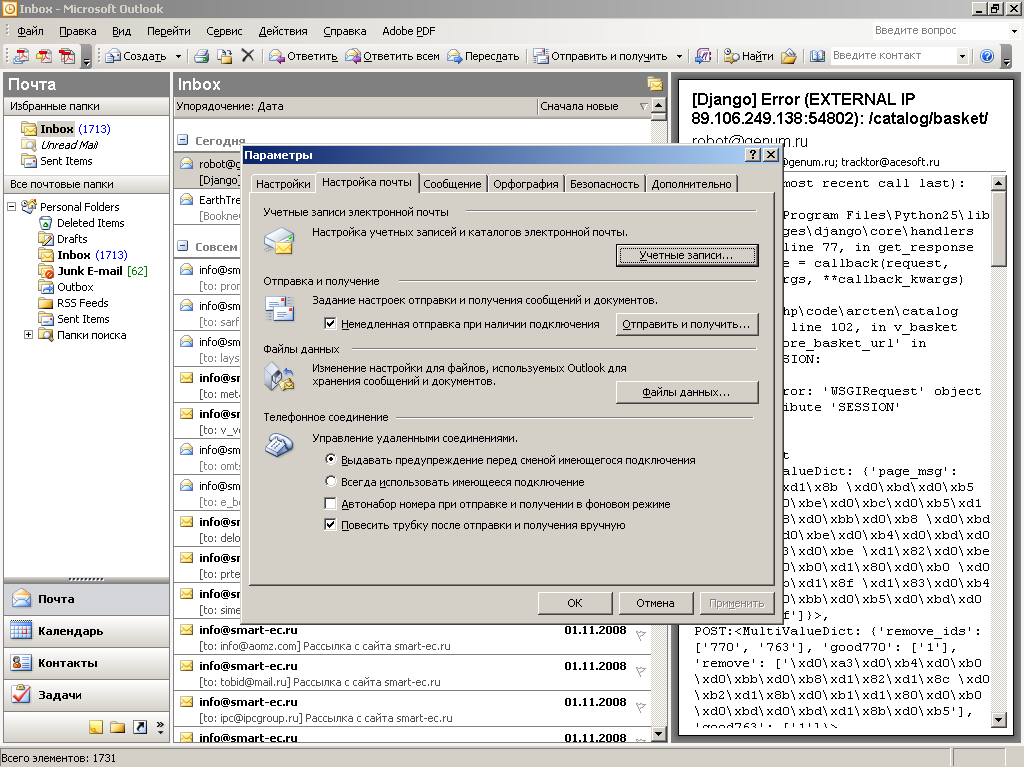This screenshot has height=768, width=1024.
Task: Collapse the "Personal Folders" tree node
Action: tap(12, 207)
